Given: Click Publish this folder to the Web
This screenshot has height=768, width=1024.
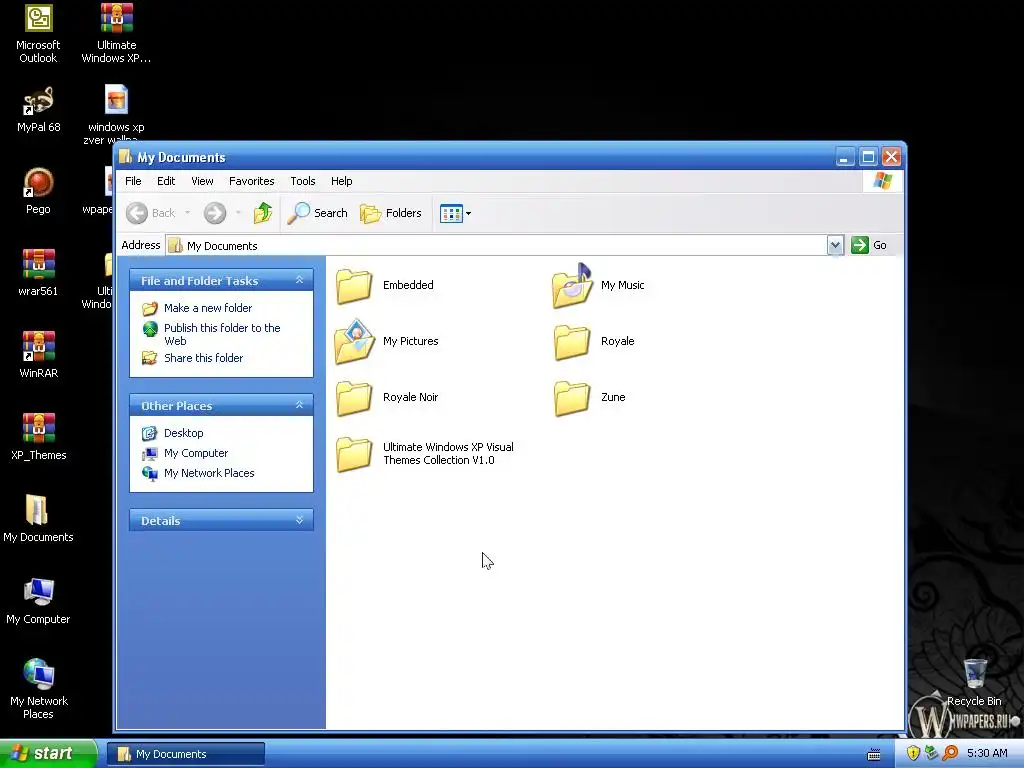Looking at the screenshot, I should pos(222,334).
